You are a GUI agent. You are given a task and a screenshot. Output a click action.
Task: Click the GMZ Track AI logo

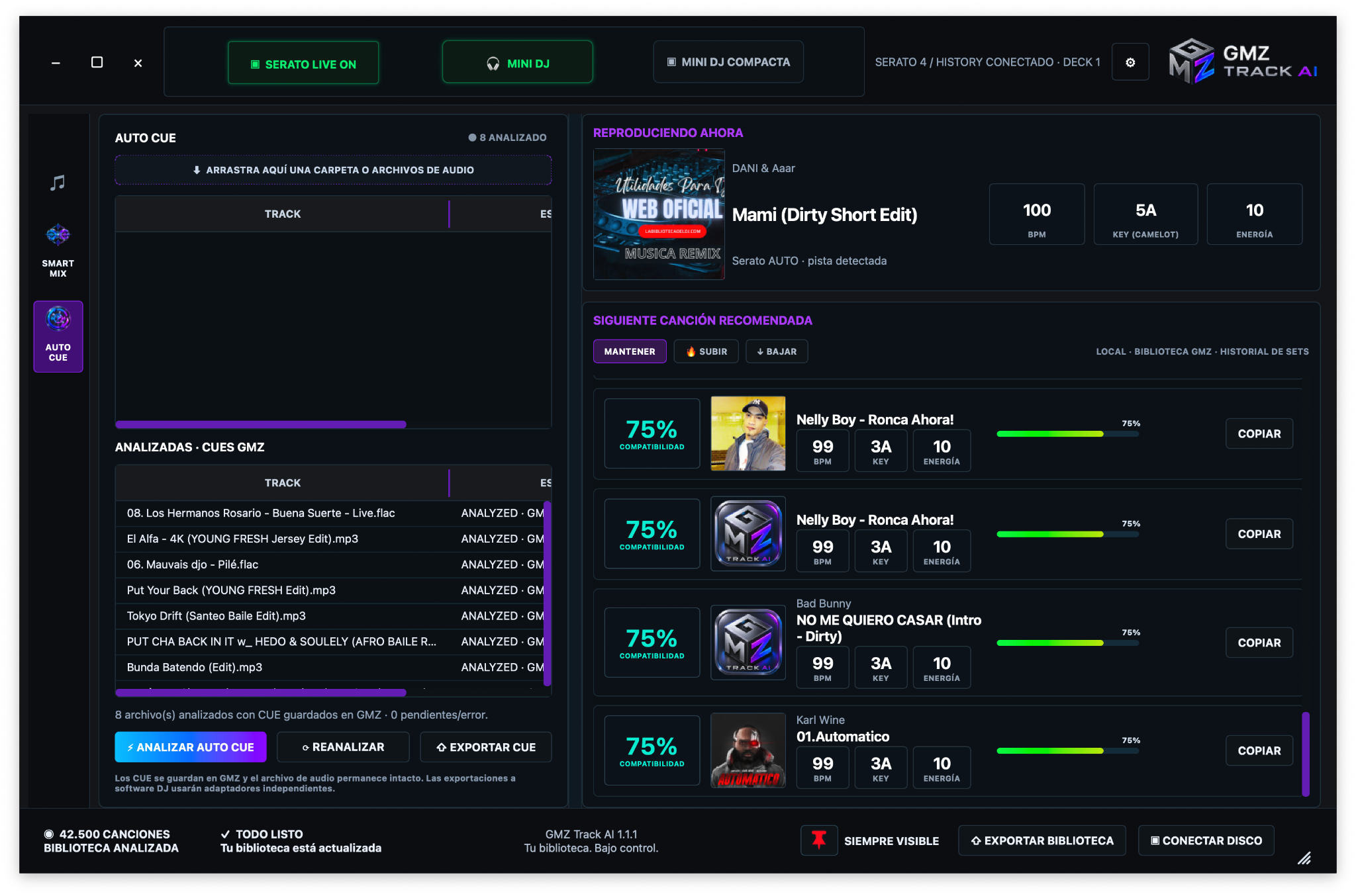tap(1242, 62)
